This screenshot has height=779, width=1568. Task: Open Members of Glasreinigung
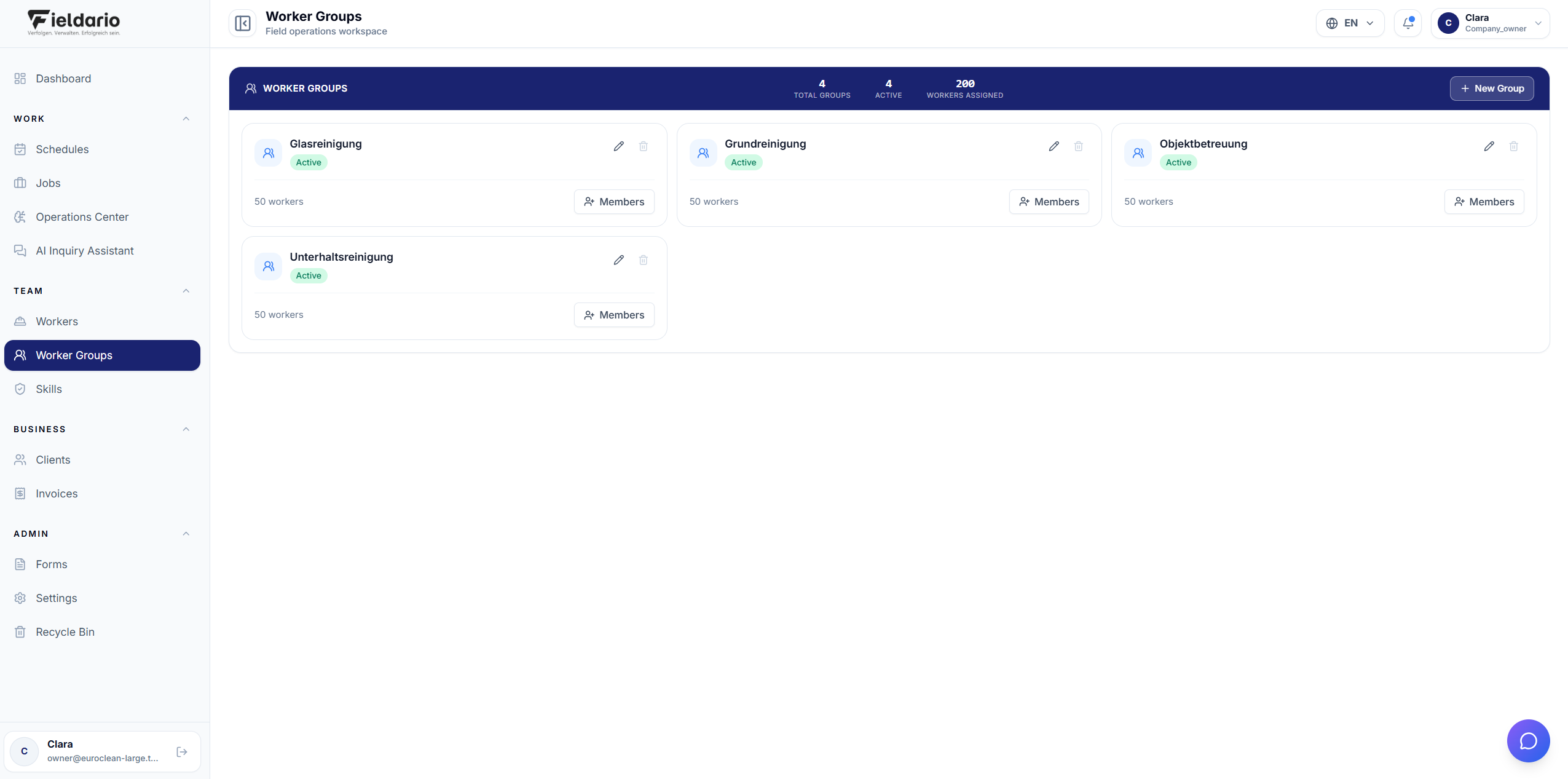coord(613,202)
